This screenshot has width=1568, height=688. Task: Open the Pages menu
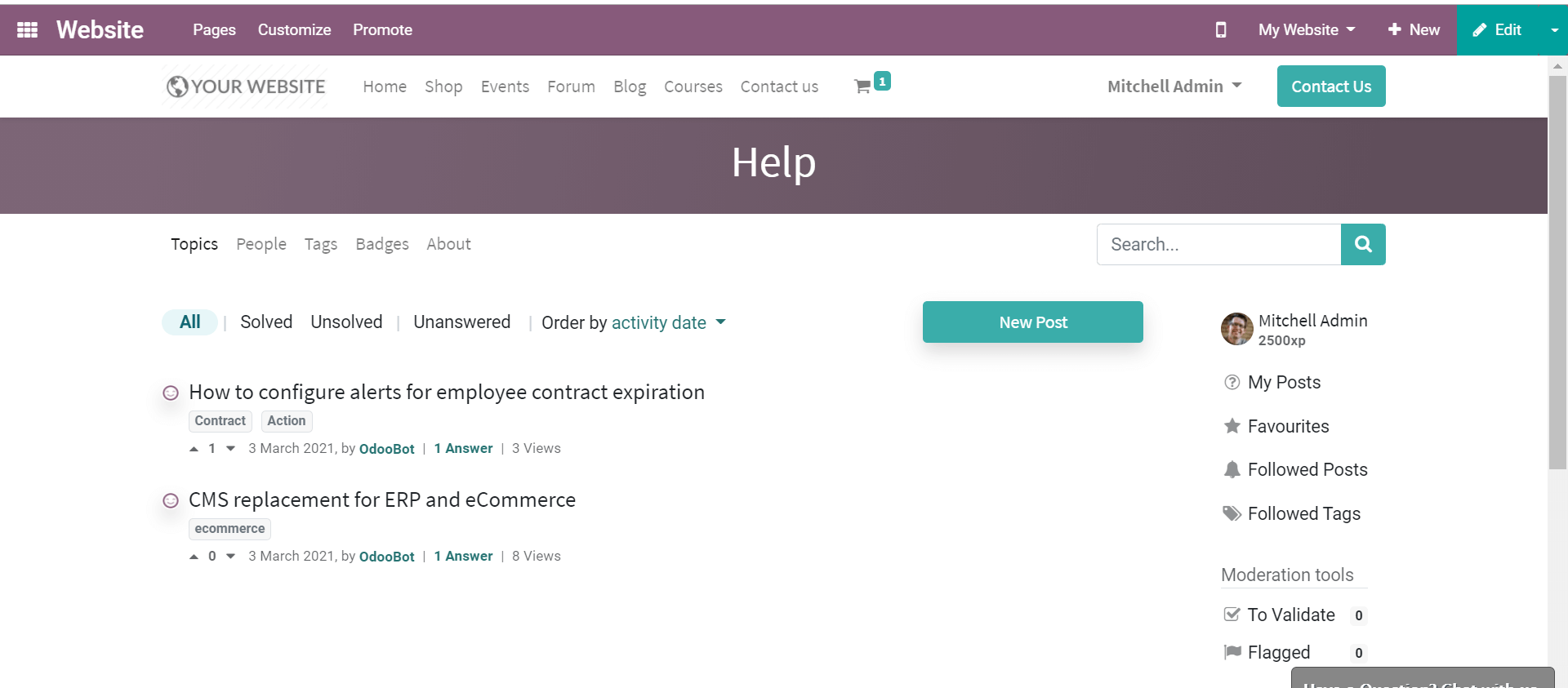pyautogui.click(x=214, y=29)
